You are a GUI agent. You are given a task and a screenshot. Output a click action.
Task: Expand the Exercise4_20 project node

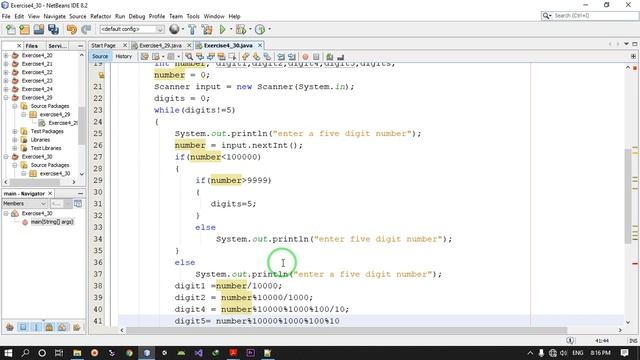coord(6,55)
